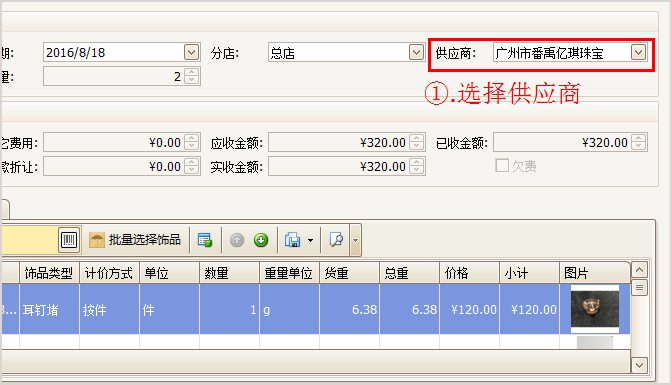Select the weight unit cell g
This screenshot has height=385, width=672.
click(x=289, y=309)
